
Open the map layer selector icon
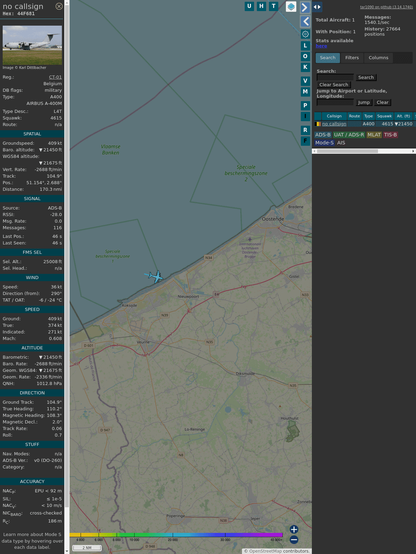(291, 6)
